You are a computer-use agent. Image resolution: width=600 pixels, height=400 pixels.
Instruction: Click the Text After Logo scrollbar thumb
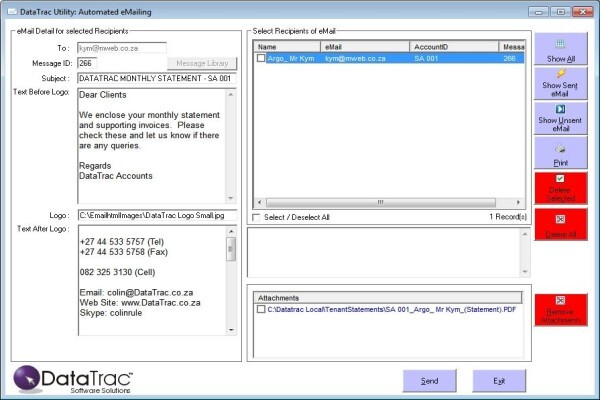point(231,249)
